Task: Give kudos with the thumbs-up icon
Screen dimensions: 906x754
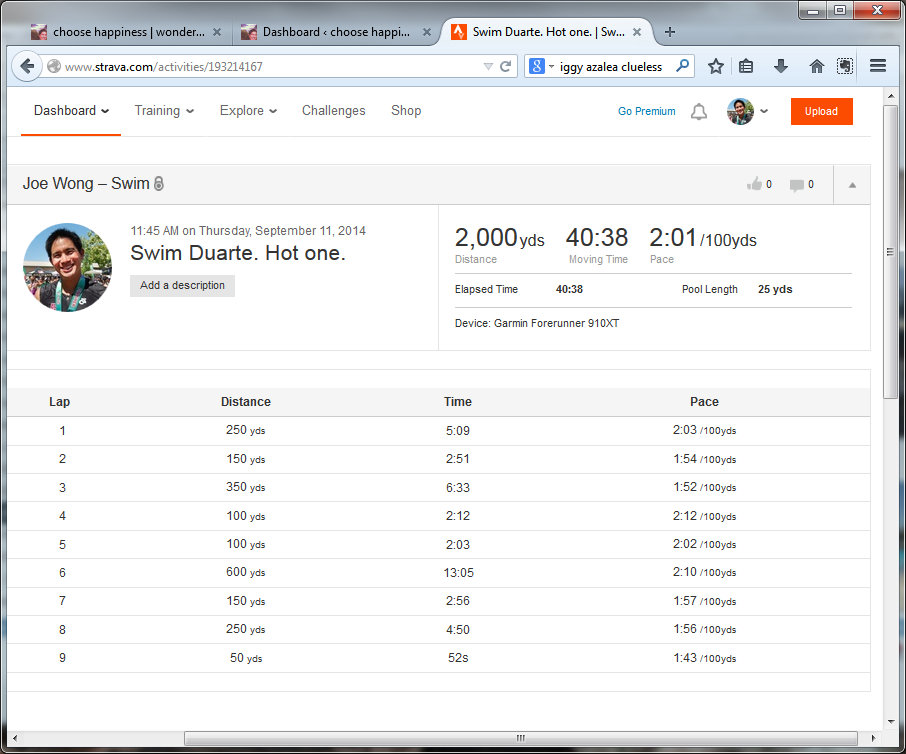Action: (x=754, y=184)
